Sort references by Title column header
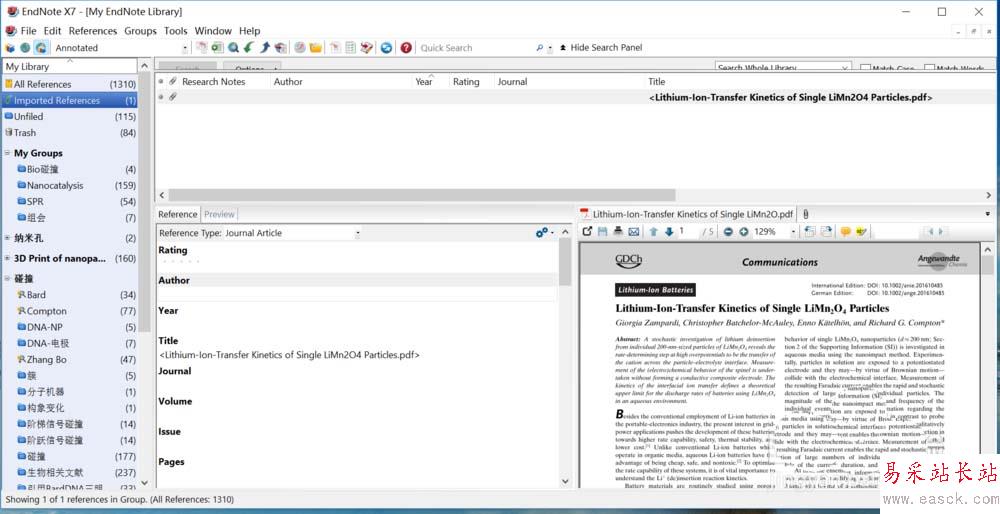The image size is (1000, 514). [821, 82]
